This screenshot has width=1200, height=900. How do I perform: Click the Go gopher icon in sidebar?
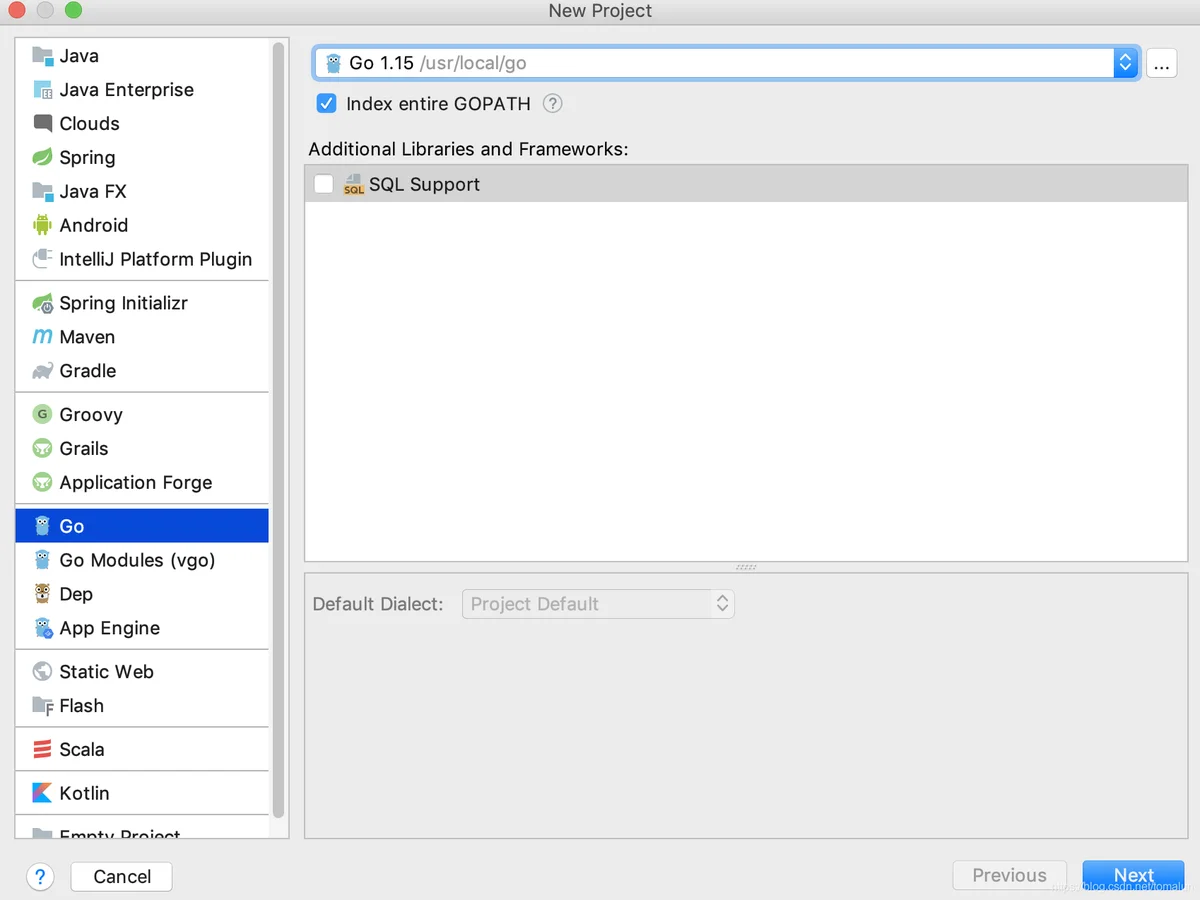(x=42, y=526)
